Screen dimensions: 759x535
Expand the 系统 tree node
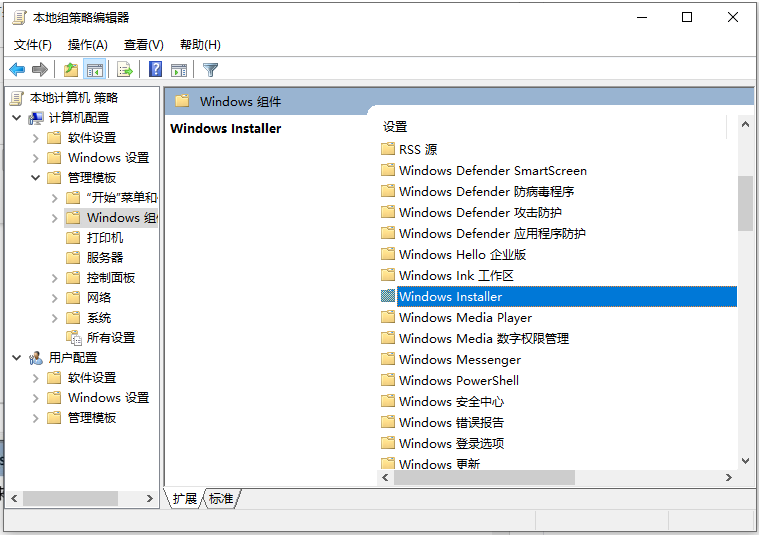coord(55,318)
